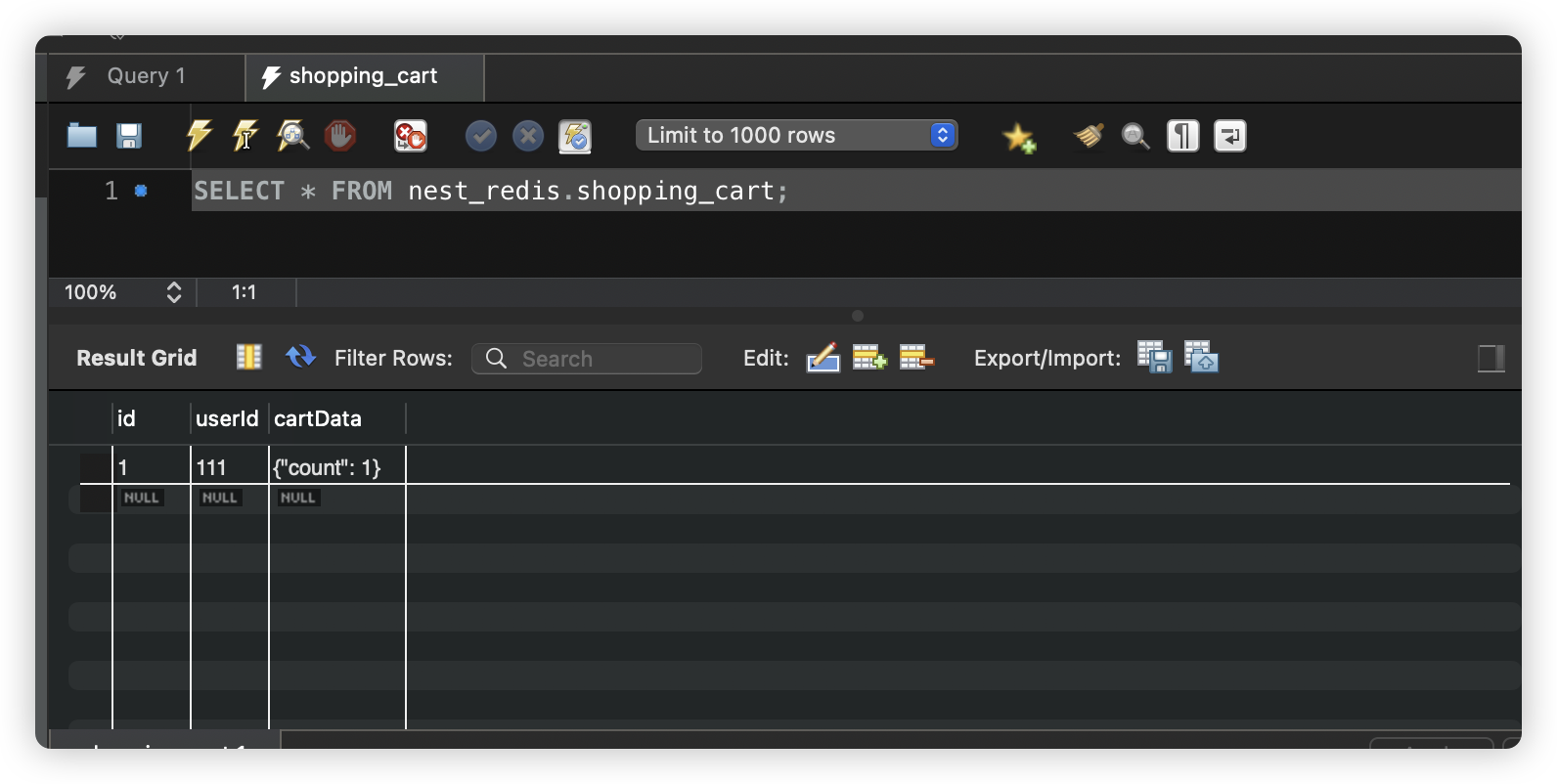The width and height of the screenshot is (1557, 784).
Task: Select the cartData cell with count value
Action: (x=328, y=468)
